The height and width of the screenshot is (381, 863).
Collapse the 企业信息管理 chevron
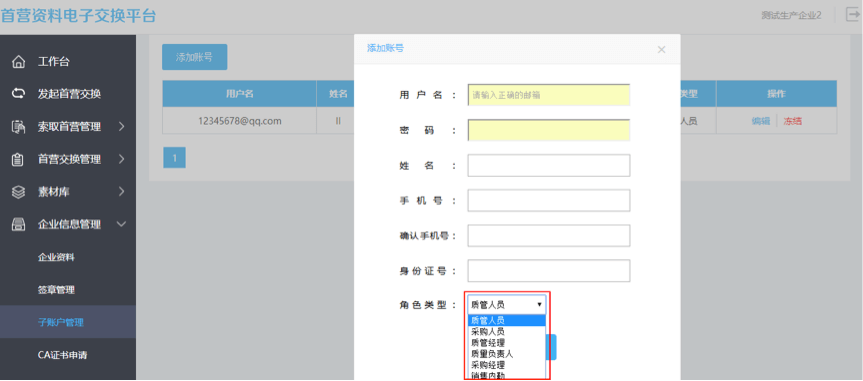tap(122, 225)
